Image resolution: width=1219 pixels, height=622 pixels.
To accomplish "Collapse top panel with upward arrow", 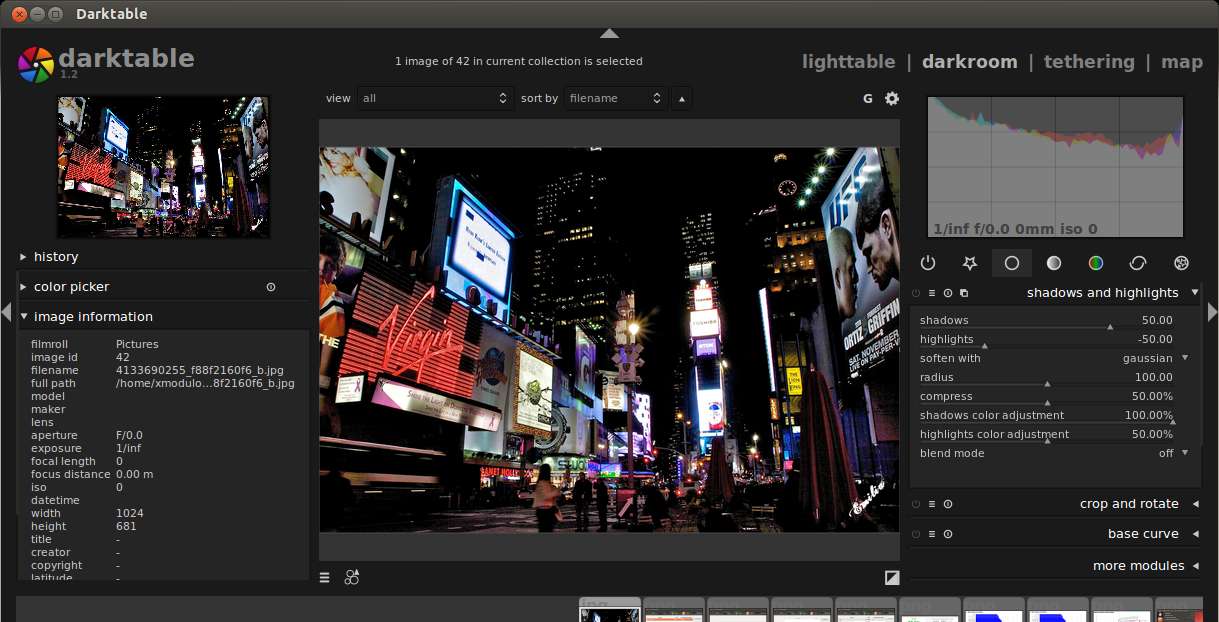I will 609,33.
